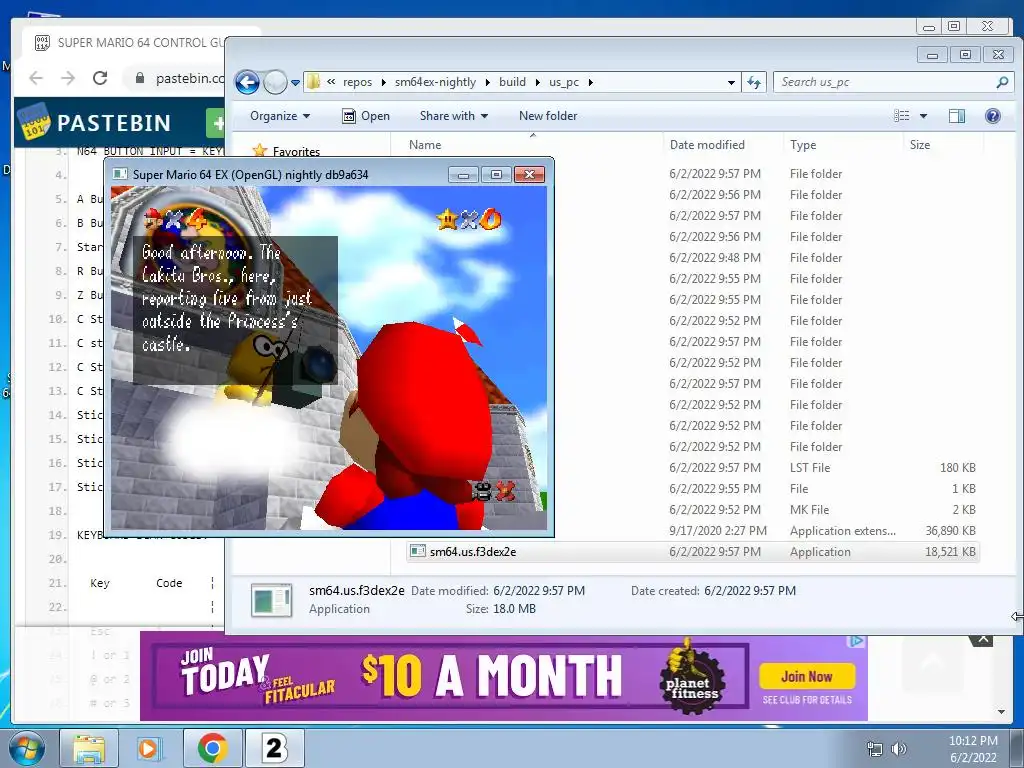The image size is (1024, 768).
Task: Click the Pastebin site lock icon
Action: click(140, 78)
